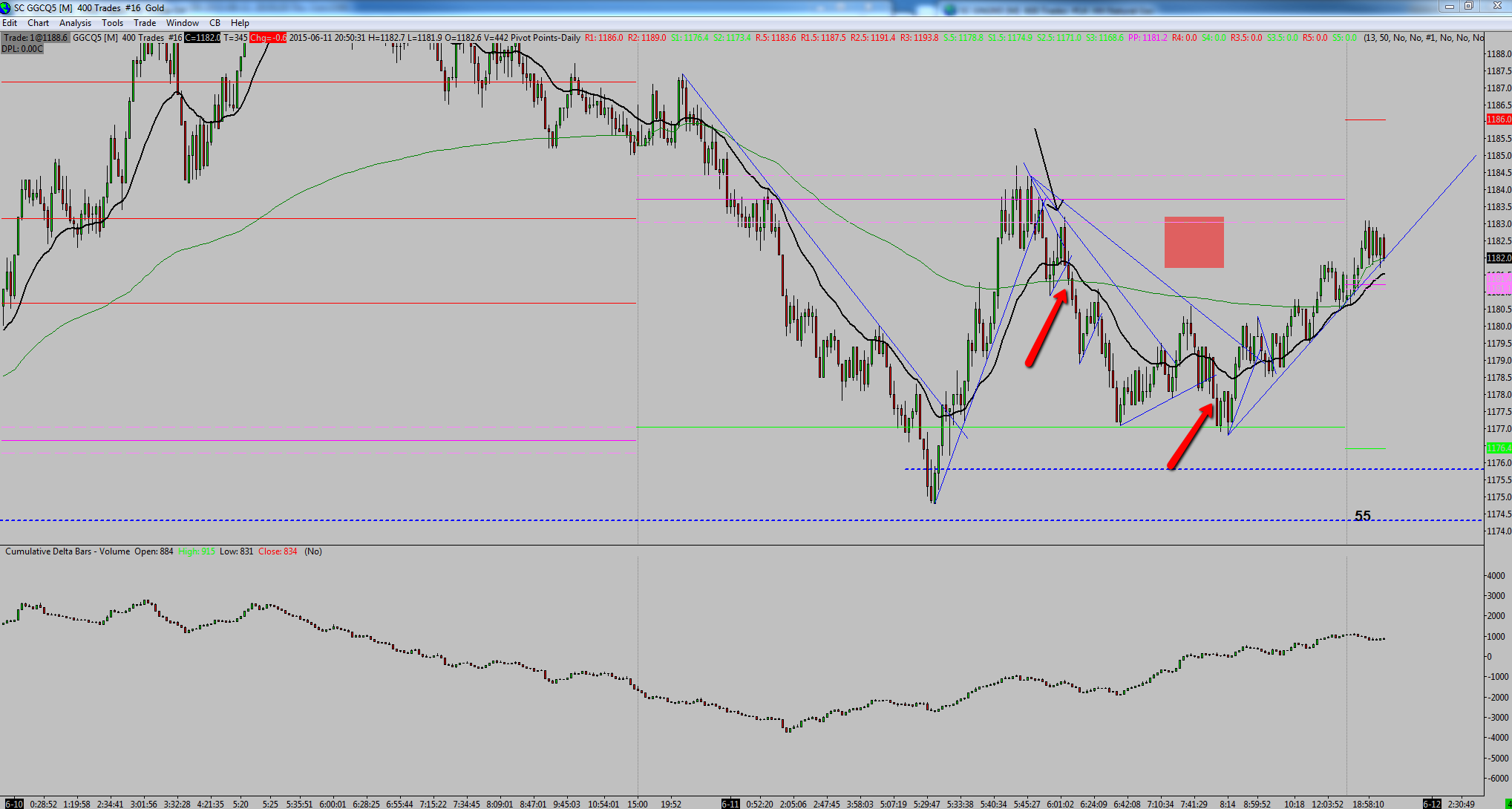Screen dimensions: 1512x809
Task: Click the 1174.0 level on price scale
Action: [x=1499, y=531]
